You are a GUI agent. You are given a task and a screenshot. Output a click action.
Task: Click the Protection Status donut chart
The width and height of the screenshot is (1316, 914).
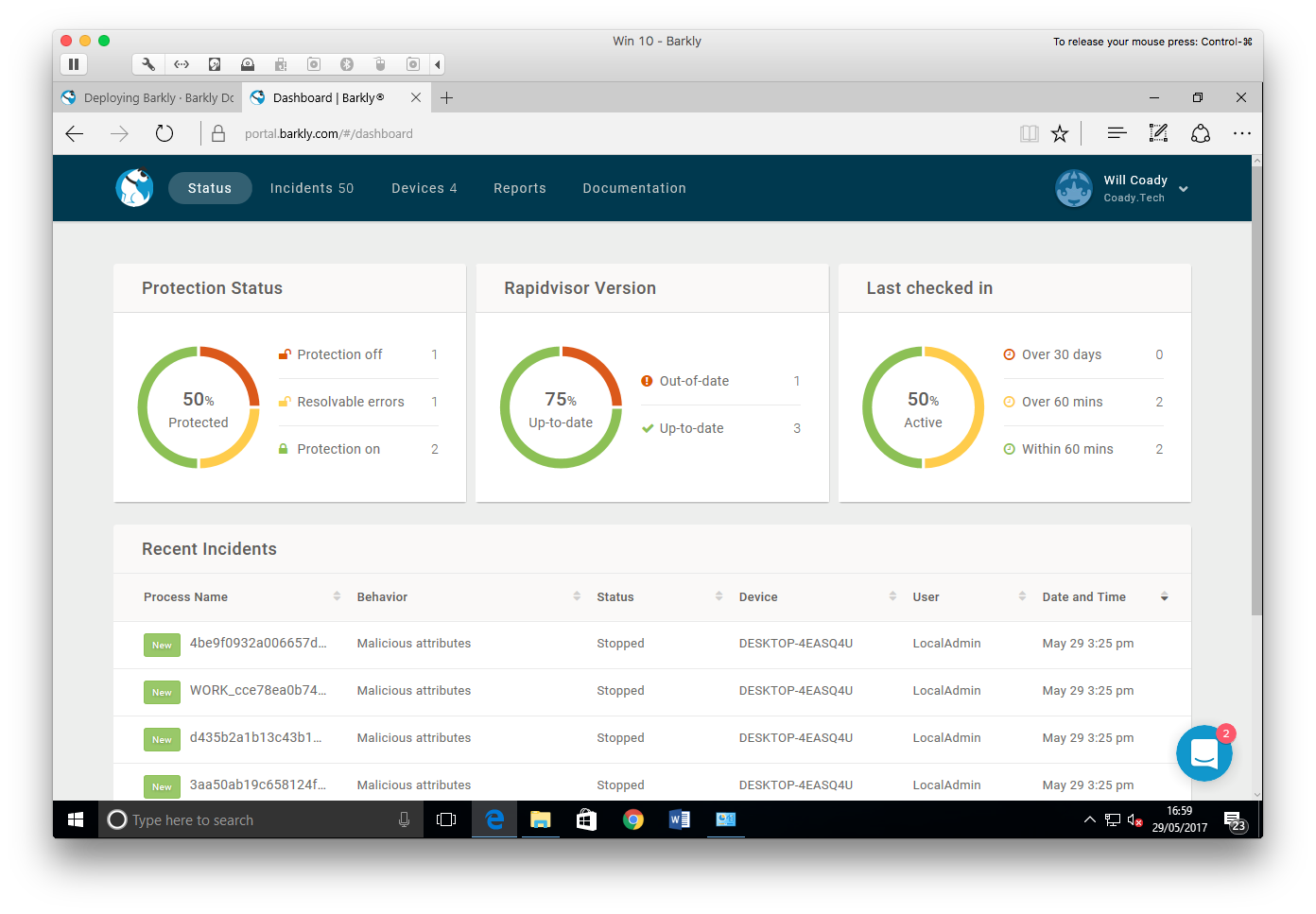pyautogui.click(x=199, y=407)
